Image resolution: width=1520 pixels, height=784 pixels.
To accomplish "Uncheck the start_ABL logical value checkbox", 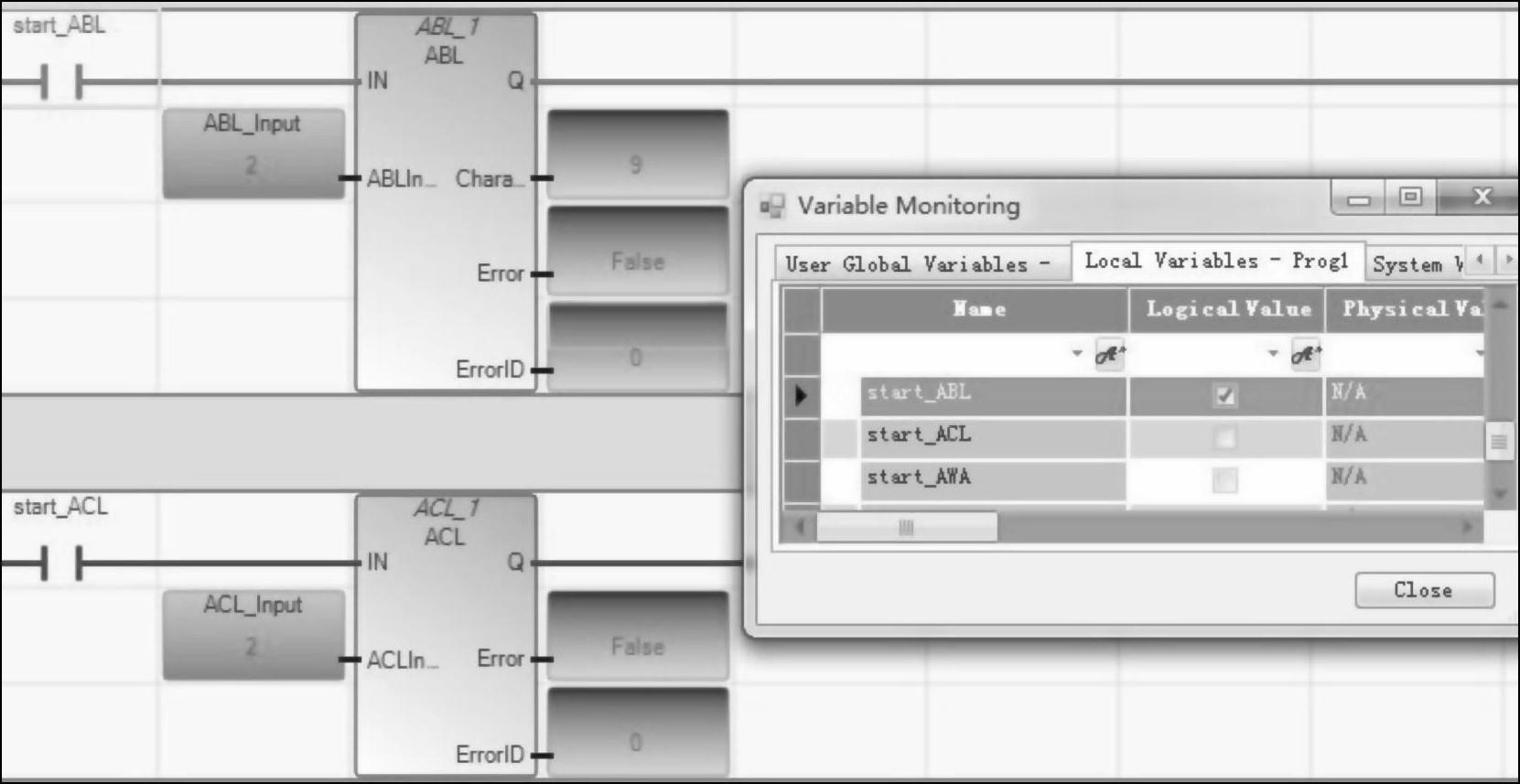I will (1224, 395).
